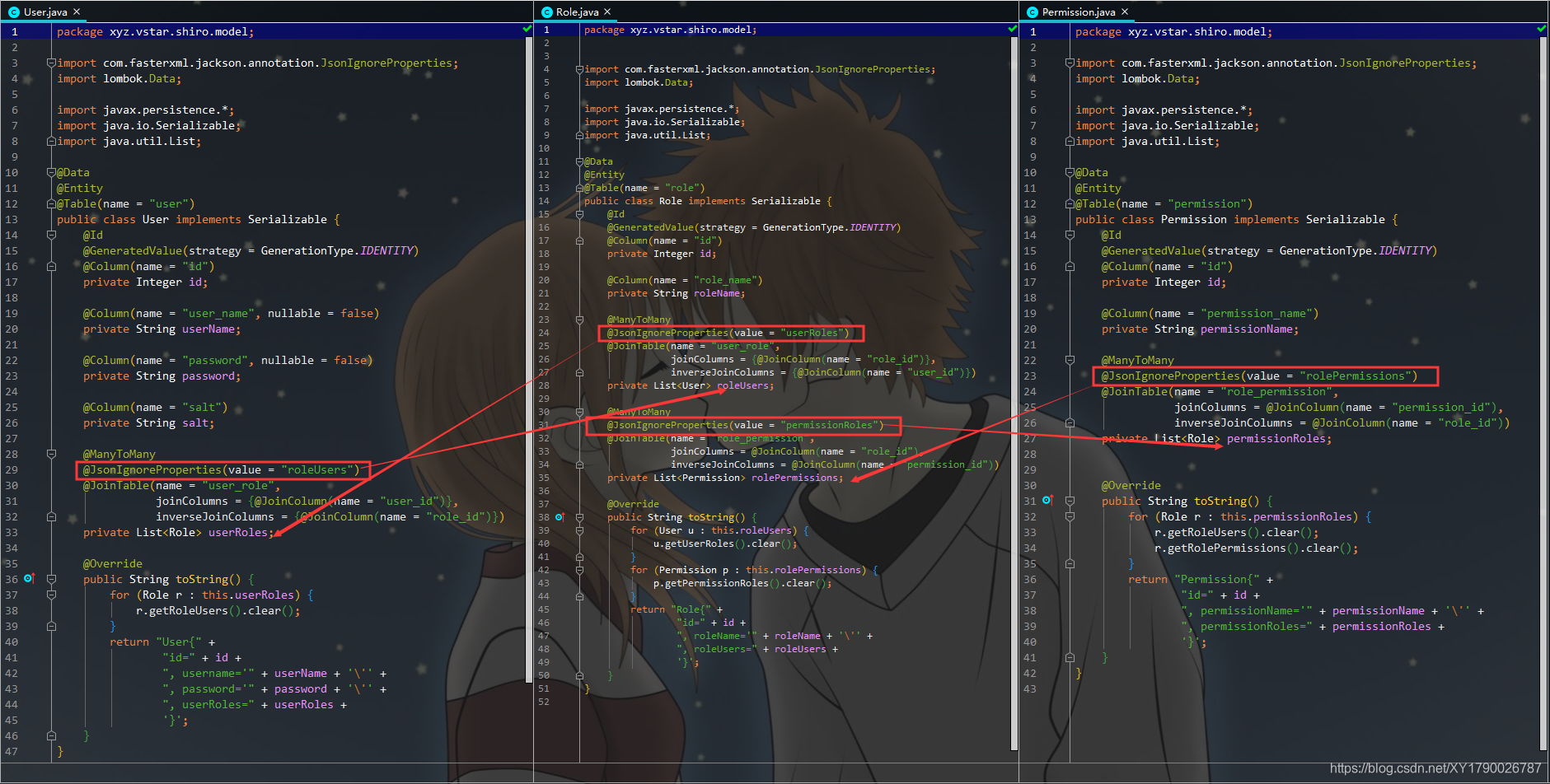Screen dimensions: 1550x784
Task: Click package statement in Permission.java line 1
Action: pyautogui.click(x=1174, y=31)
